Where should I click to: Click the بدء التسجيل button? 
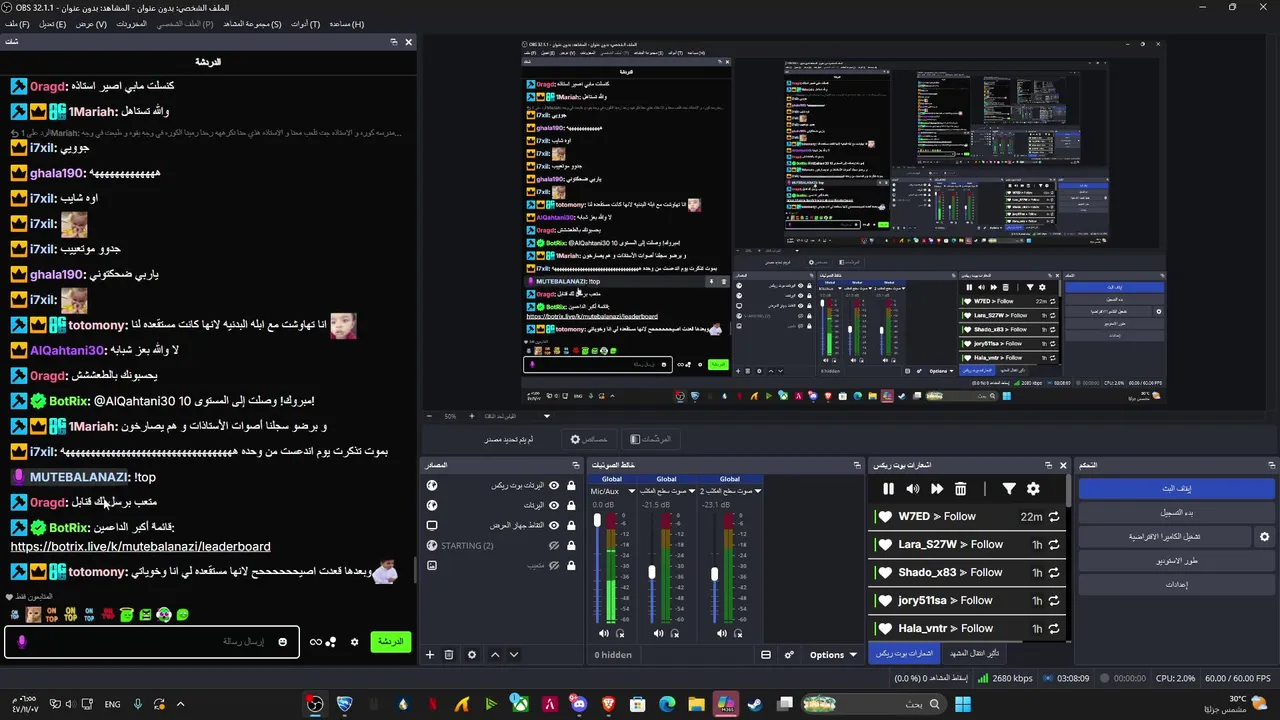[1176, 513]
